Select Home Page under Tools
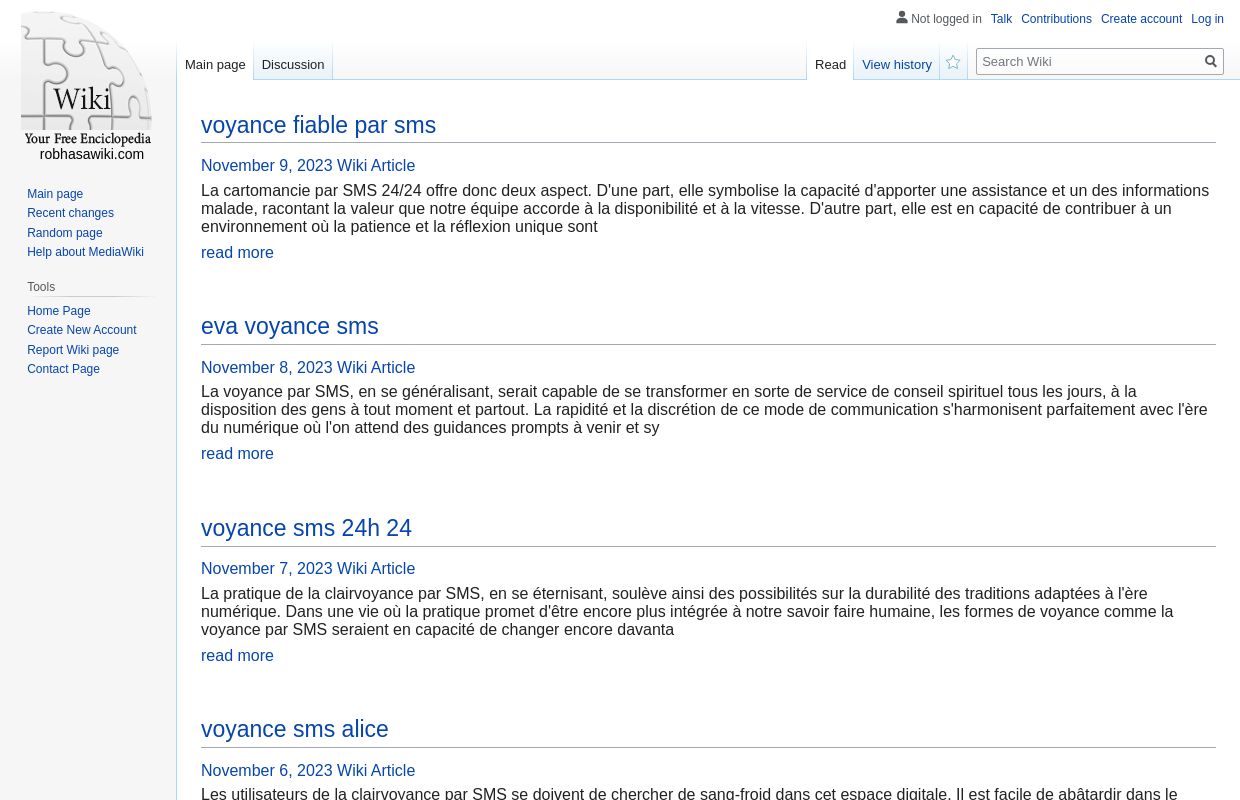This screenshot has height=800, width=1240. (58, 310)
